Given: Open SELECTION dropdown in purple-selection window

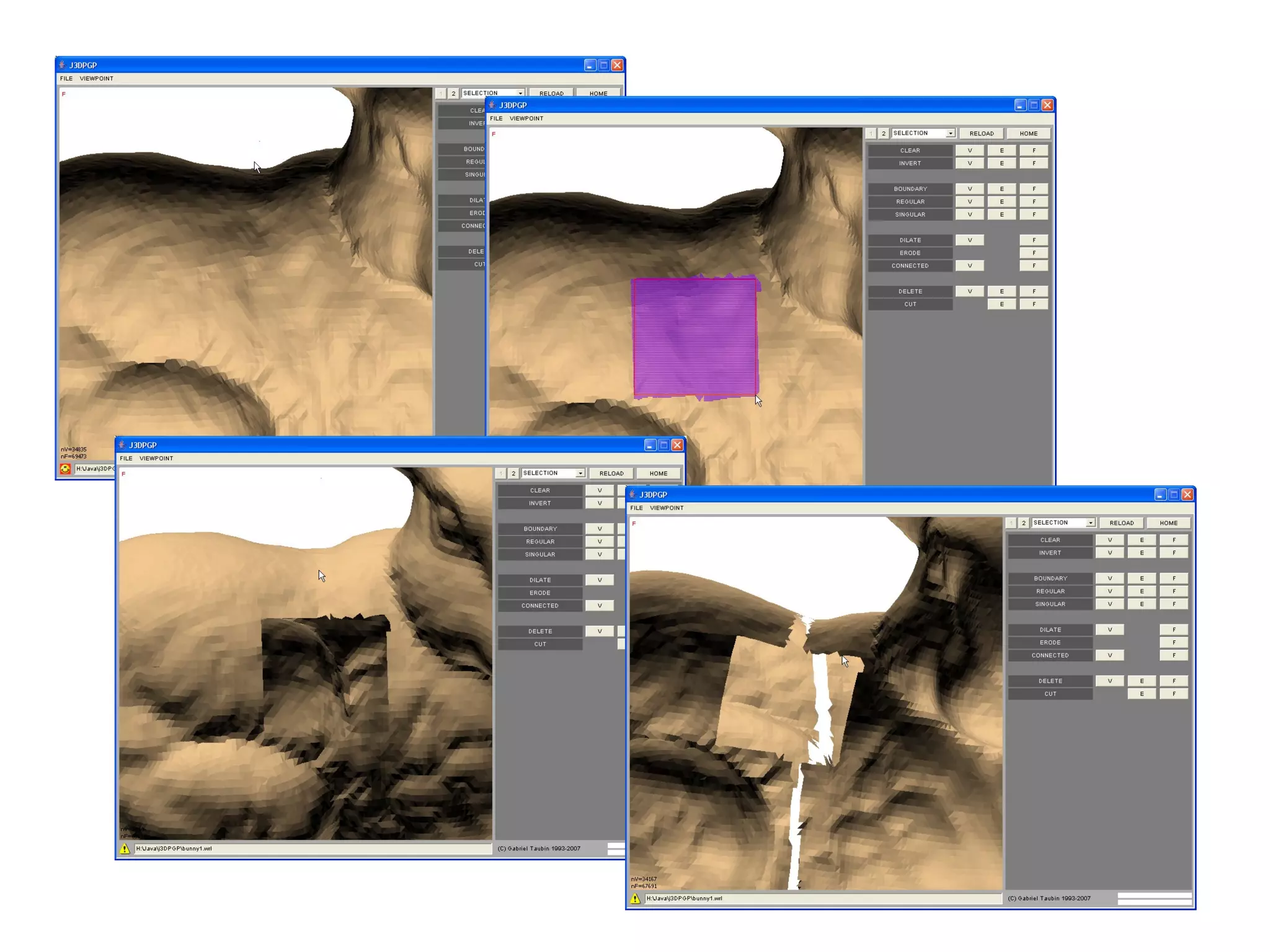Looking at the screenshot, I should pos(923,133).
